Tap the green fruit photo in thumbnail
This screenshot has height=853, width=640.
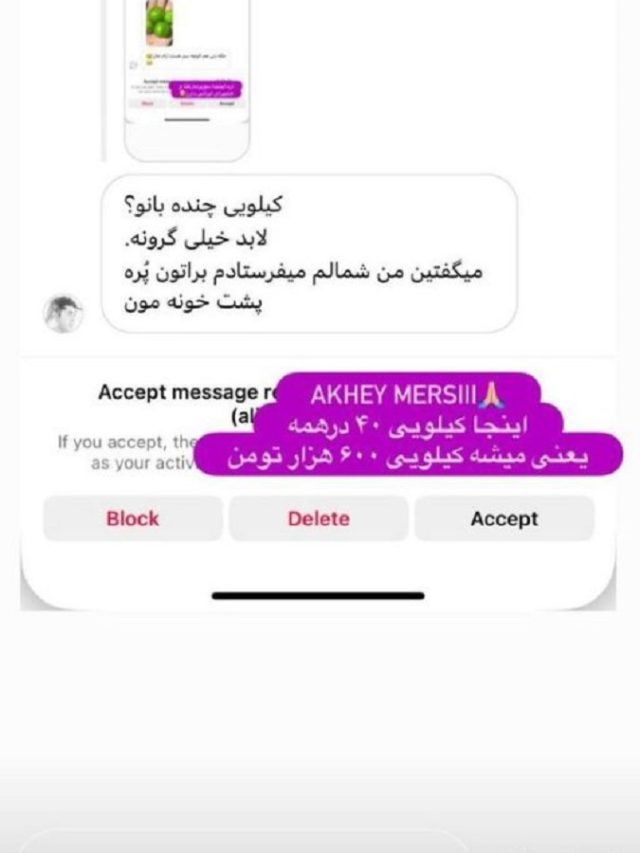[x=159, y=22]
